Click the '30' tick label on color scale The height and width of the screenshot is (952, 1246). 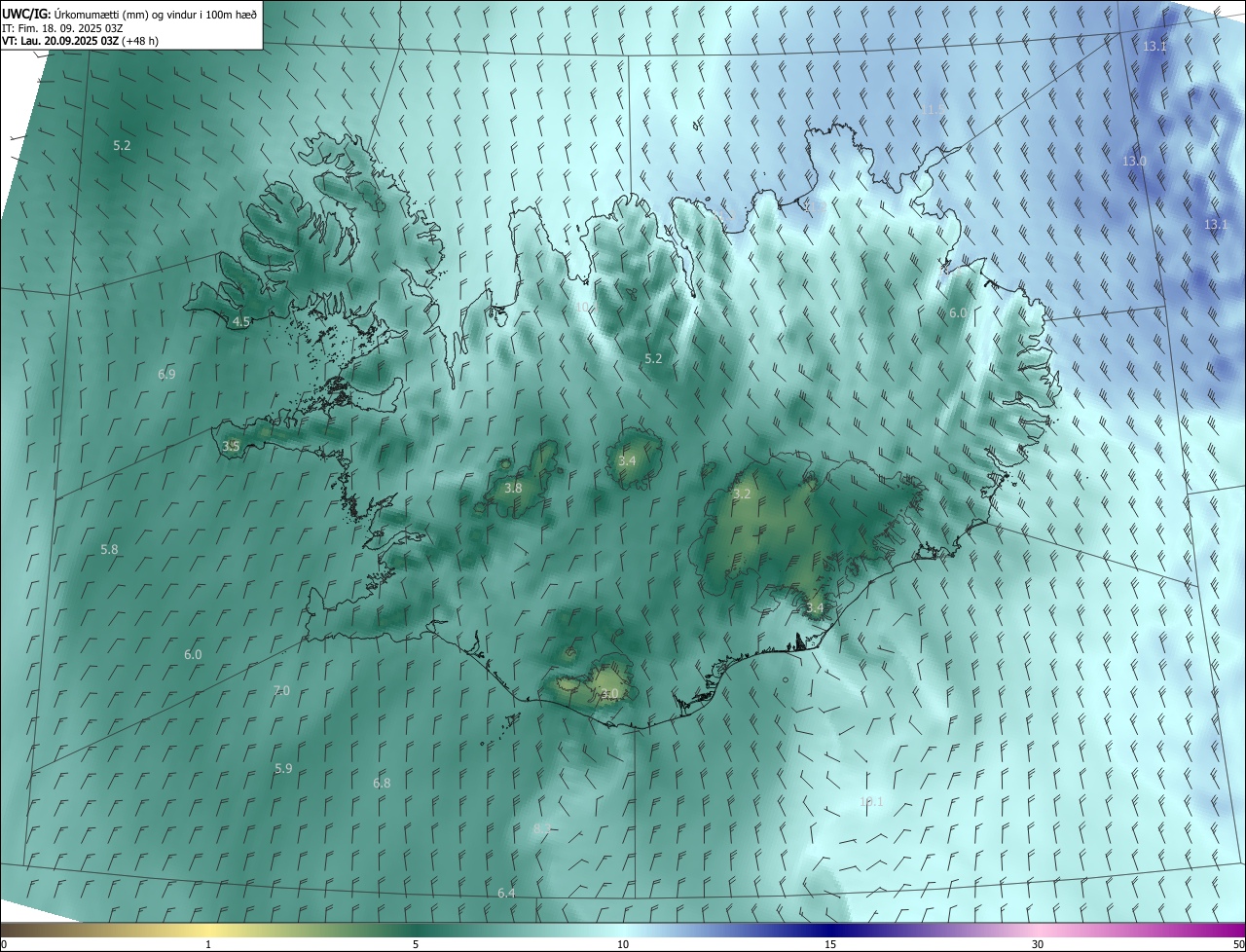1038,944
